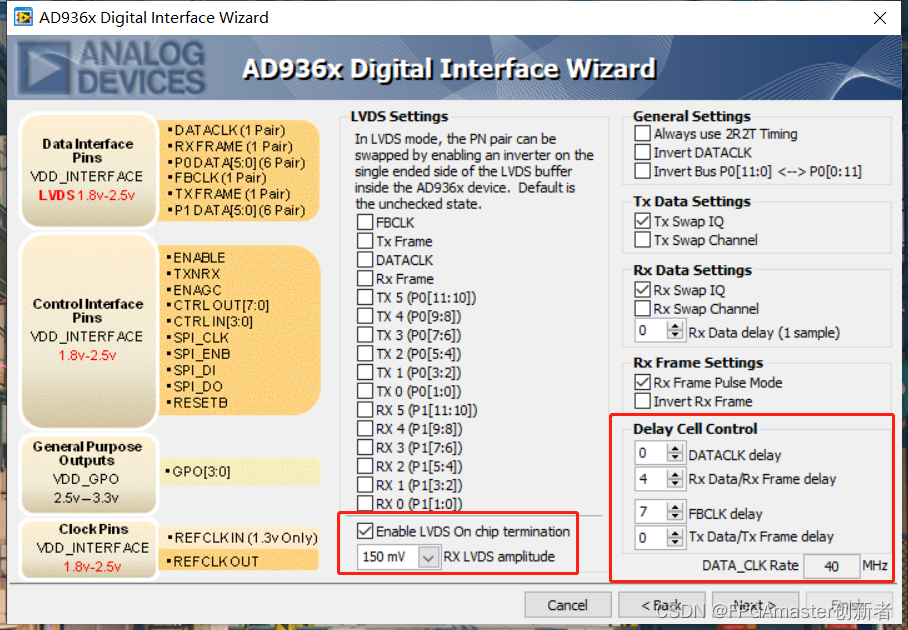
Task: Click the Rx Data/Rx Frame delay stepper
Action: [675, 478]
